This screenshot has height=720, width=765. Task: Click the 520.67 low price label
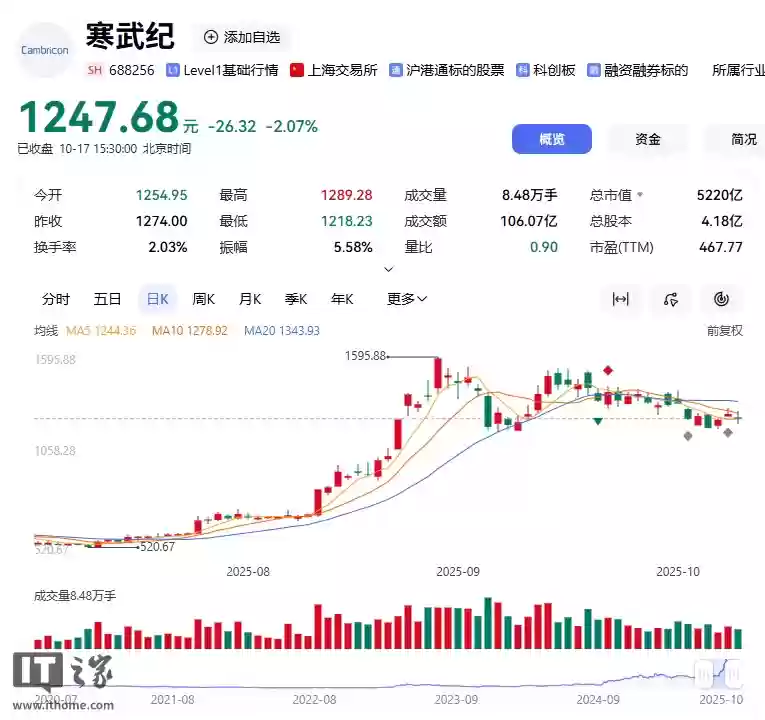pos(158,547)
